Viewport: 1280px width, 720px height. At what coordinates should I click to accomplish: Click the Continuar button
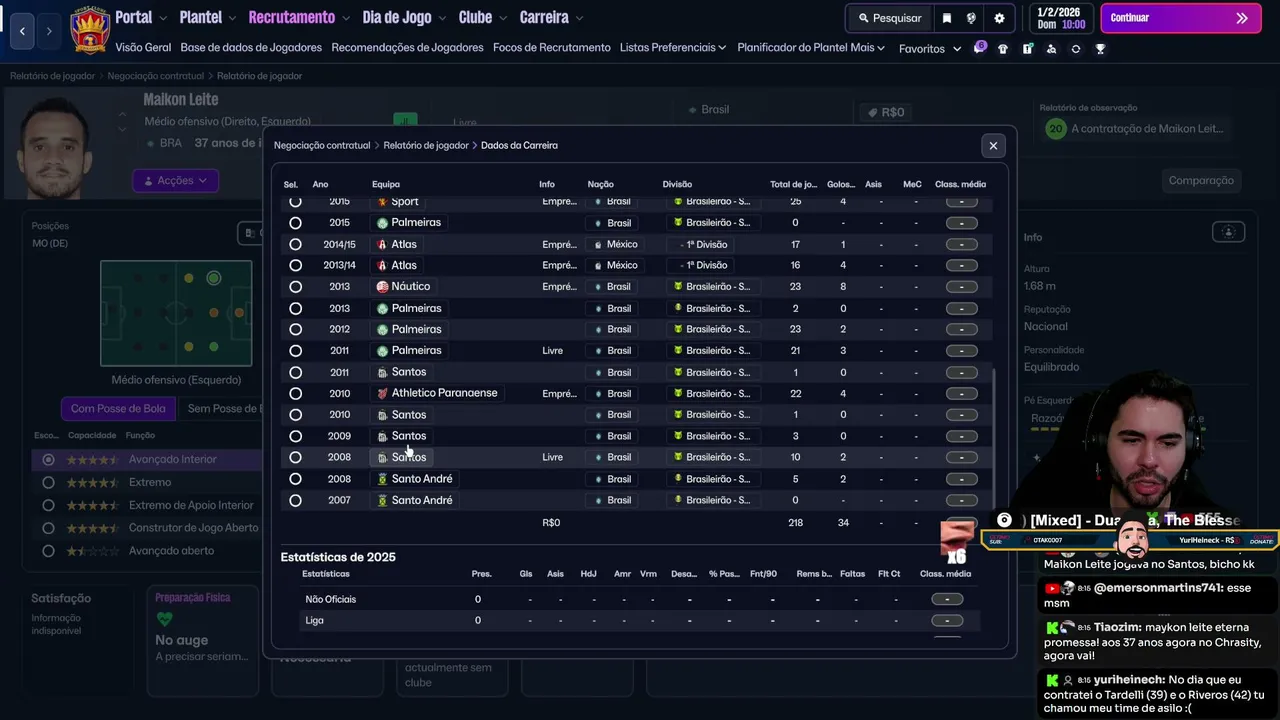[x=1180, y=18]
